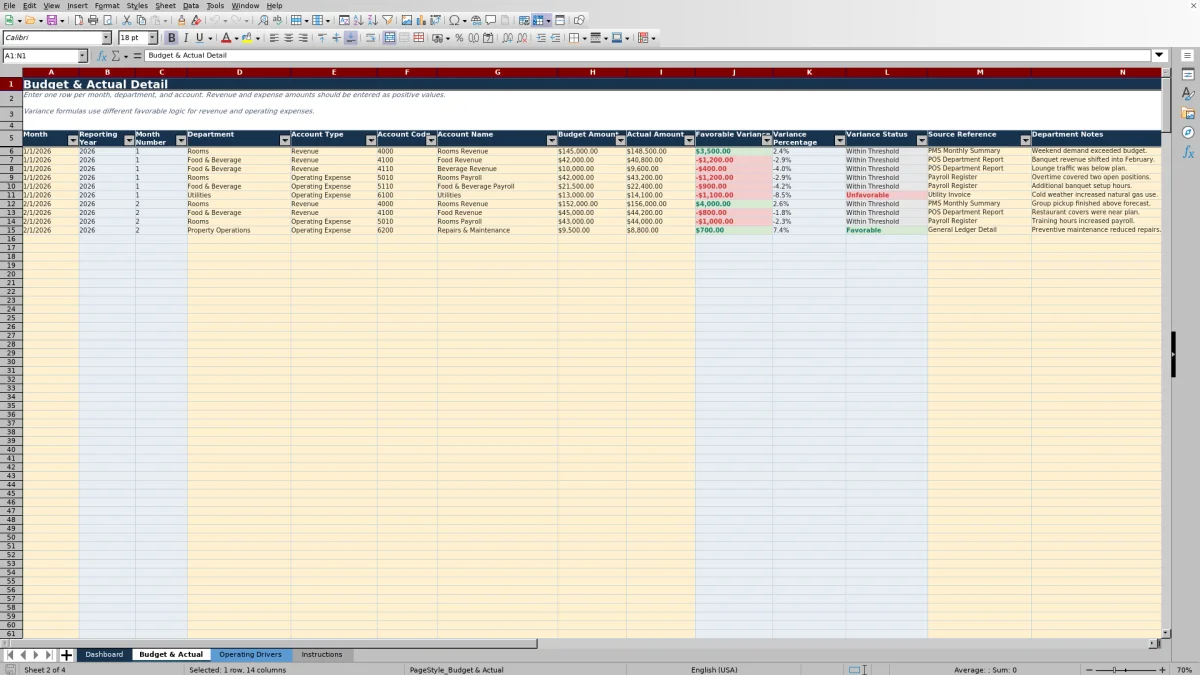
Task: Open the sidebar Navigator compass icon
Action: (x=1188, y=132)
